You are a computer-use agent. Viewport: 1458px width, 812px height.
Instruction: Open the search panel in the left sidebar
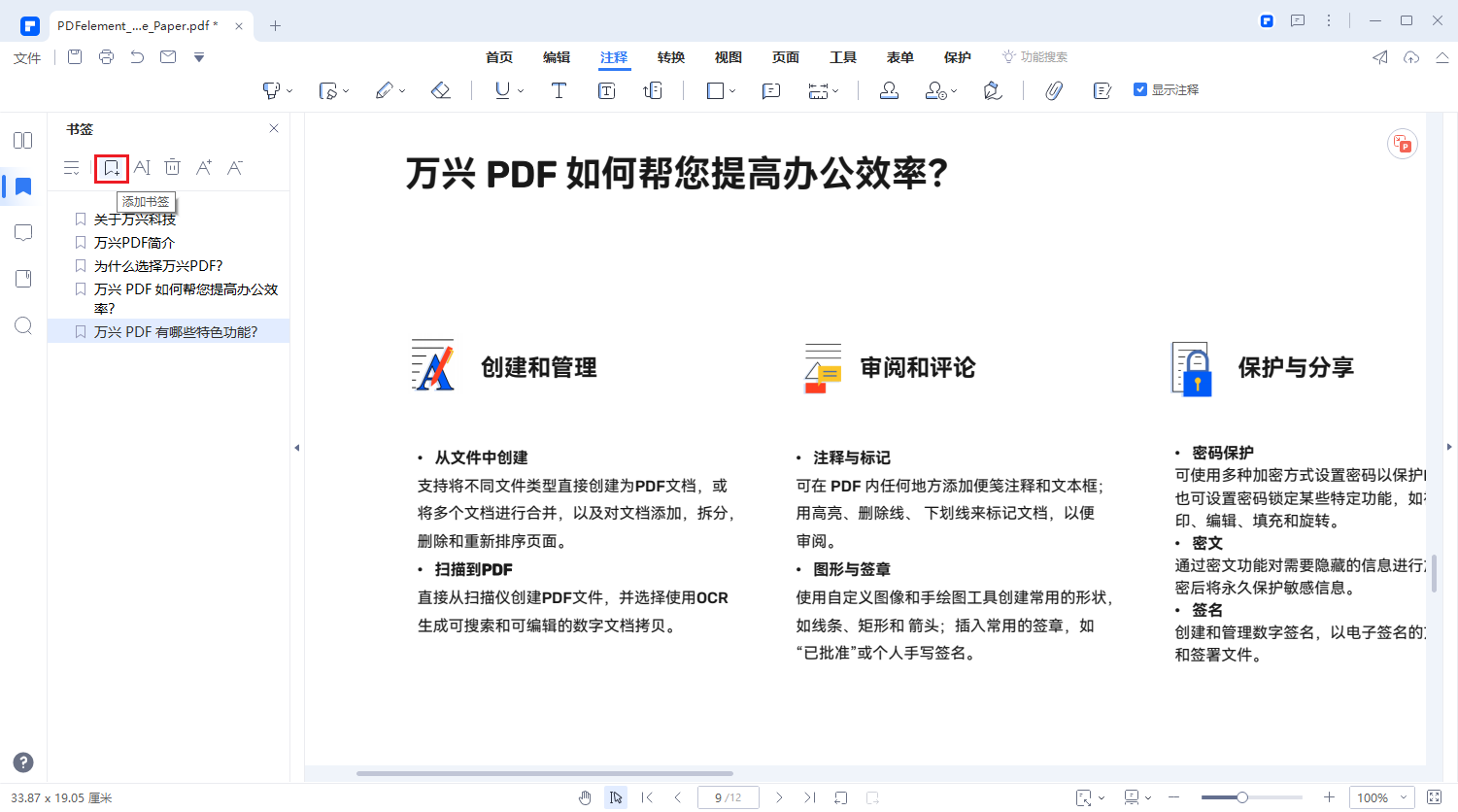click(x=21, y=325)
